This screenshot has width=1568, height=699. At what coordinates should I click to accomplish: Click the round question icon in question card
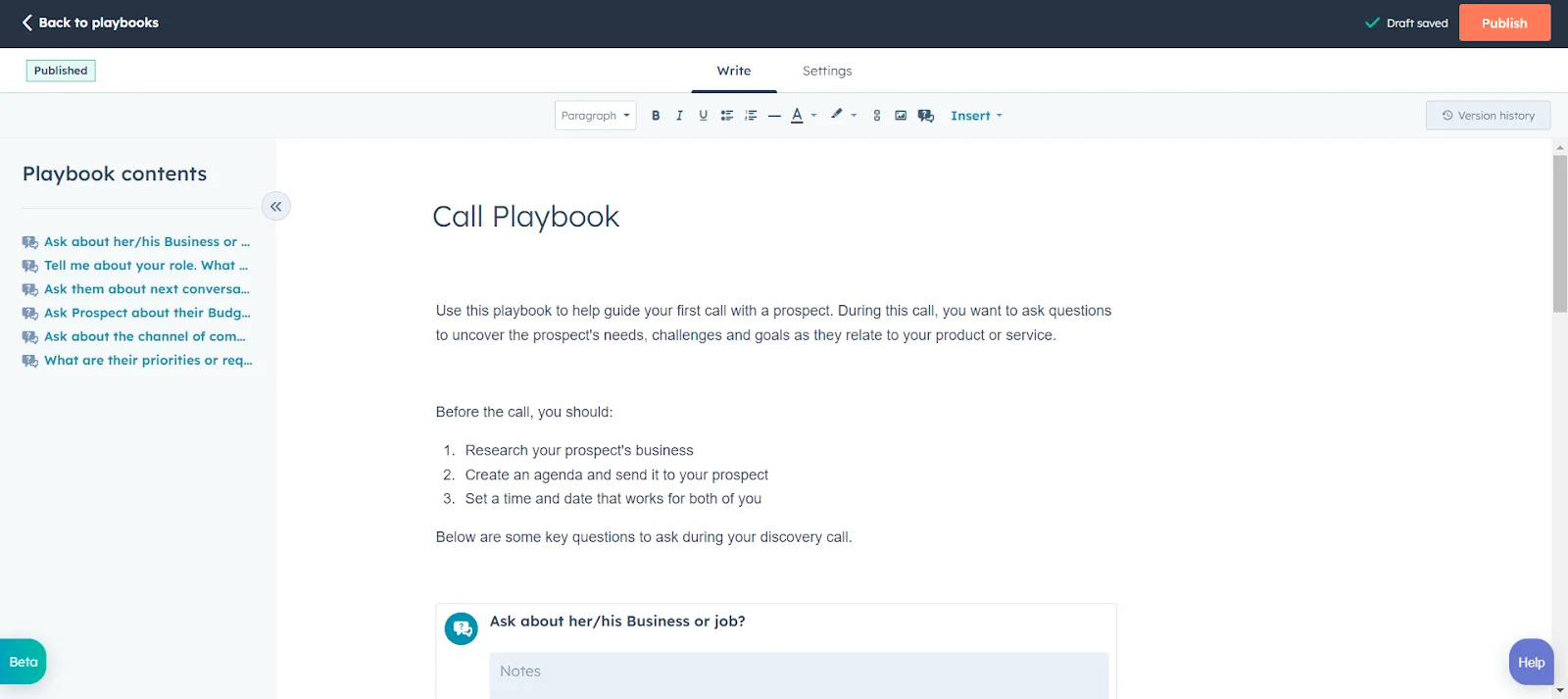461,628
